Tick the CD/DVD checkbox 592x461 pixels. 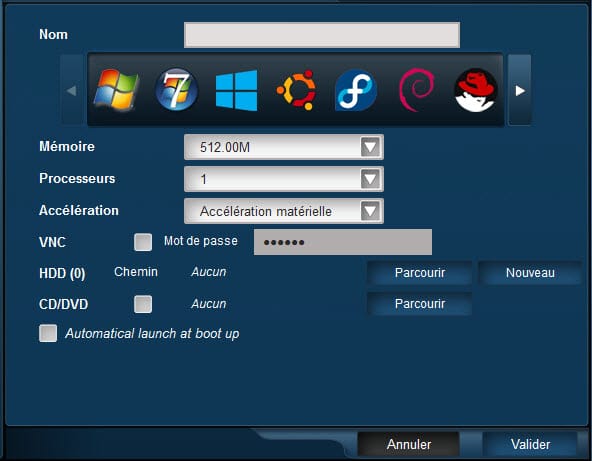coord(143,304)
